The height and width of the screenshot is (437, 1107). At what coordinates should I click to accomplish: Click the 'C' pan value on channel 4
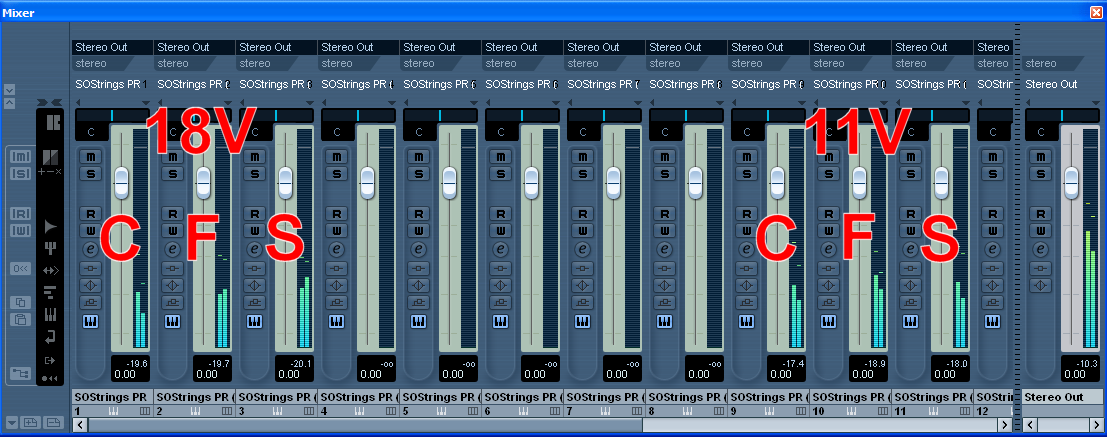[x=337, y=132]
